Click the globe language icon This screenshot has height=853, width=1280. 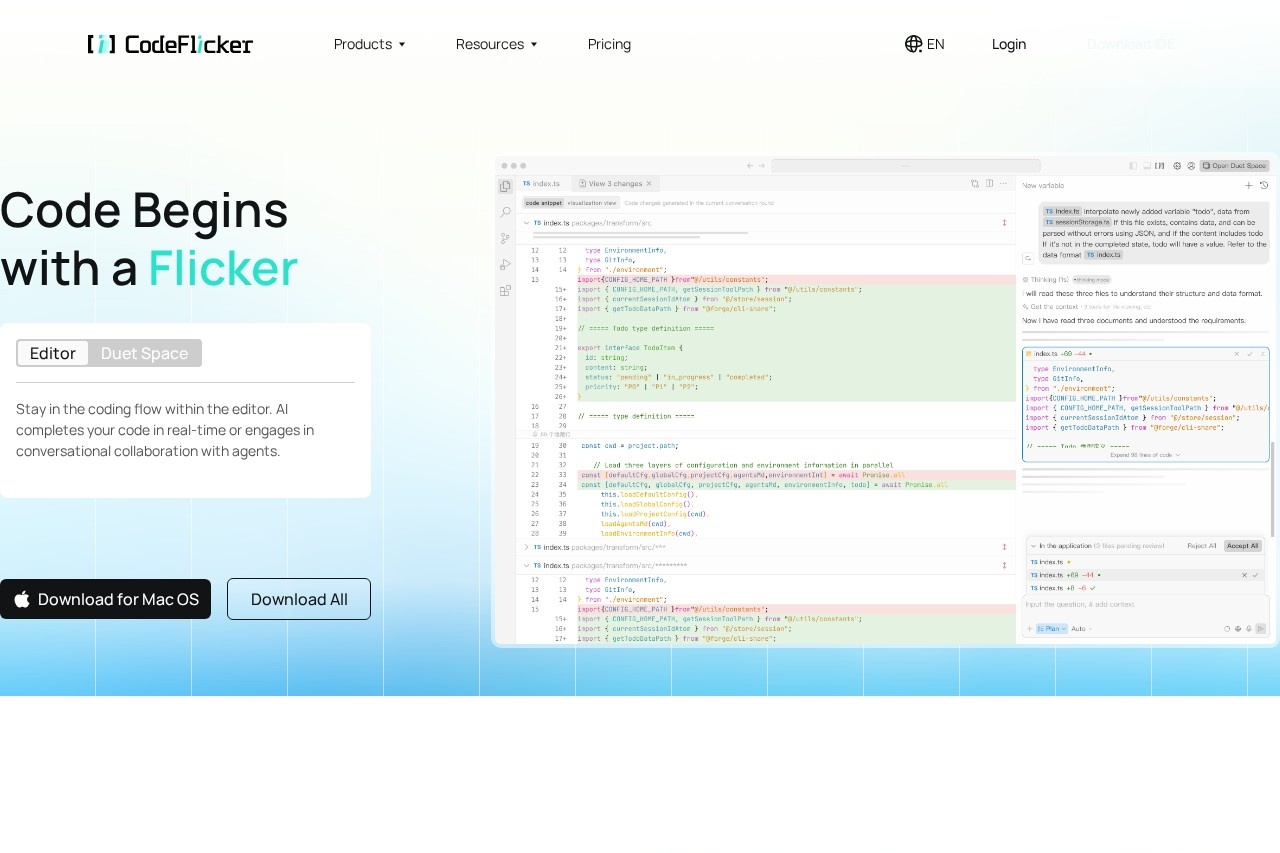pyautogui.click(x=913, y=44)
